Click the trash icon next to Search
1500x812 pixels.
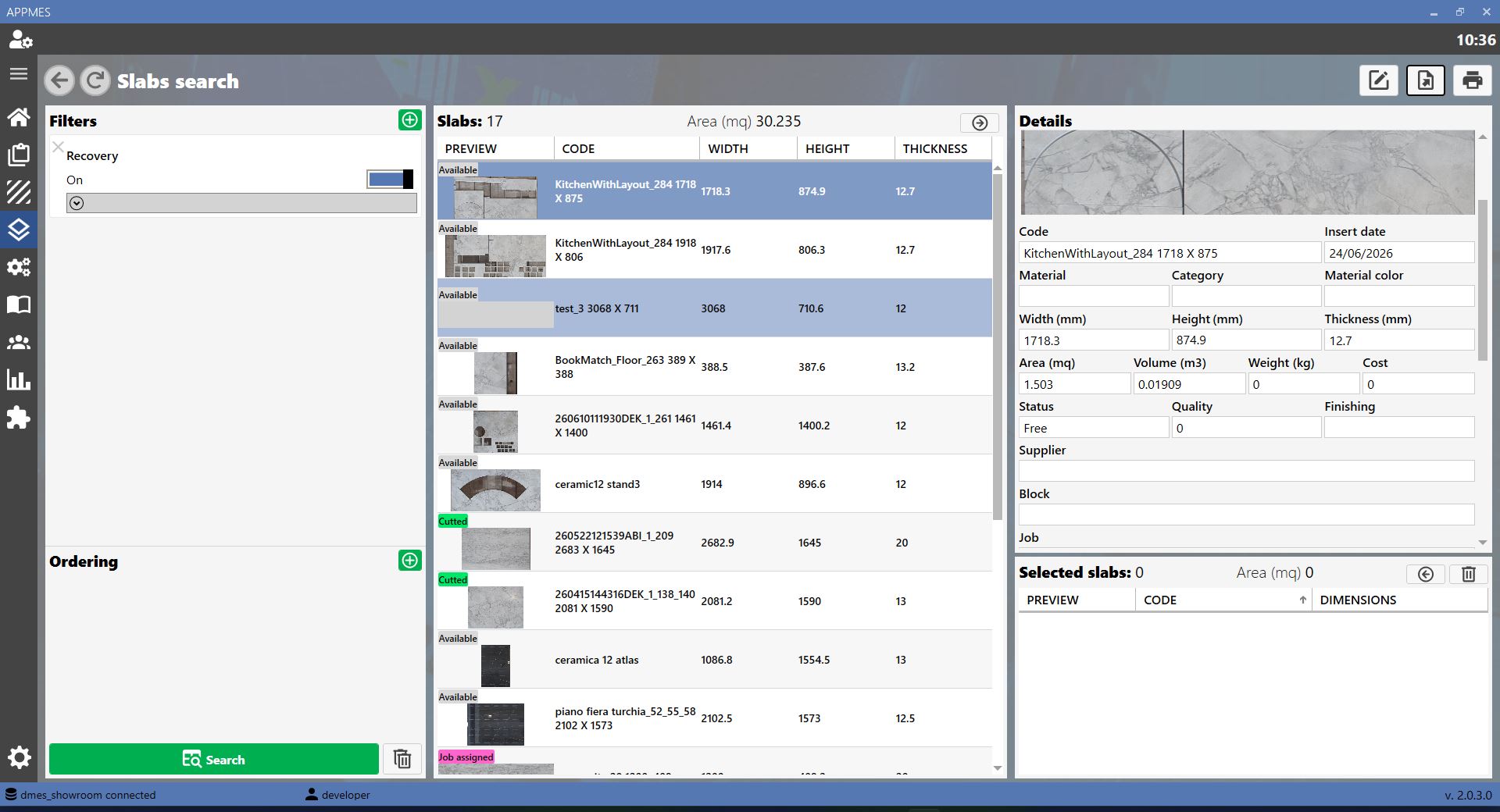(402, 759)
